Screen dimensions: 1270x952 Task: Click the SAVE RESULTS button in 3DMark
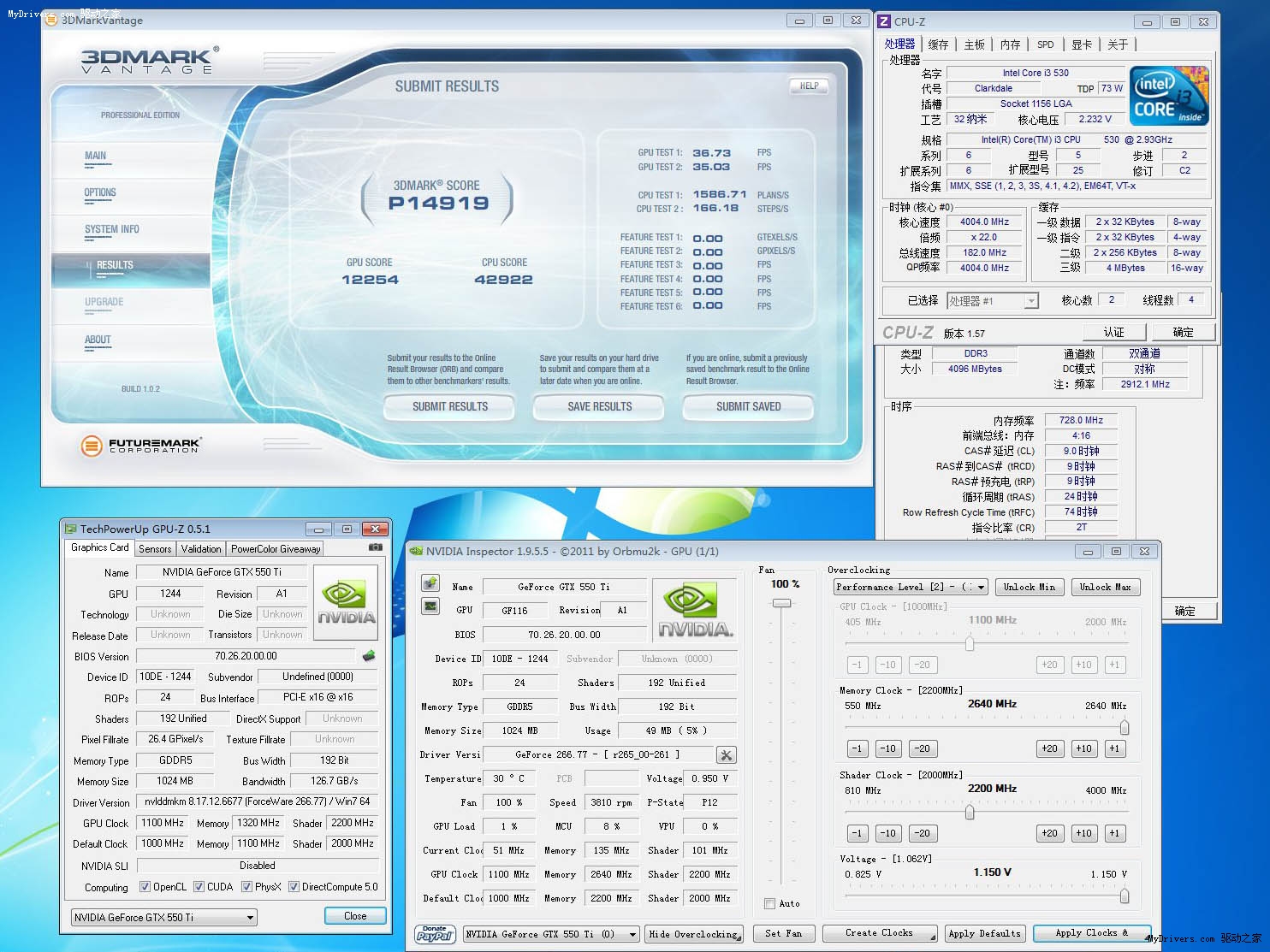coord(599,407)
